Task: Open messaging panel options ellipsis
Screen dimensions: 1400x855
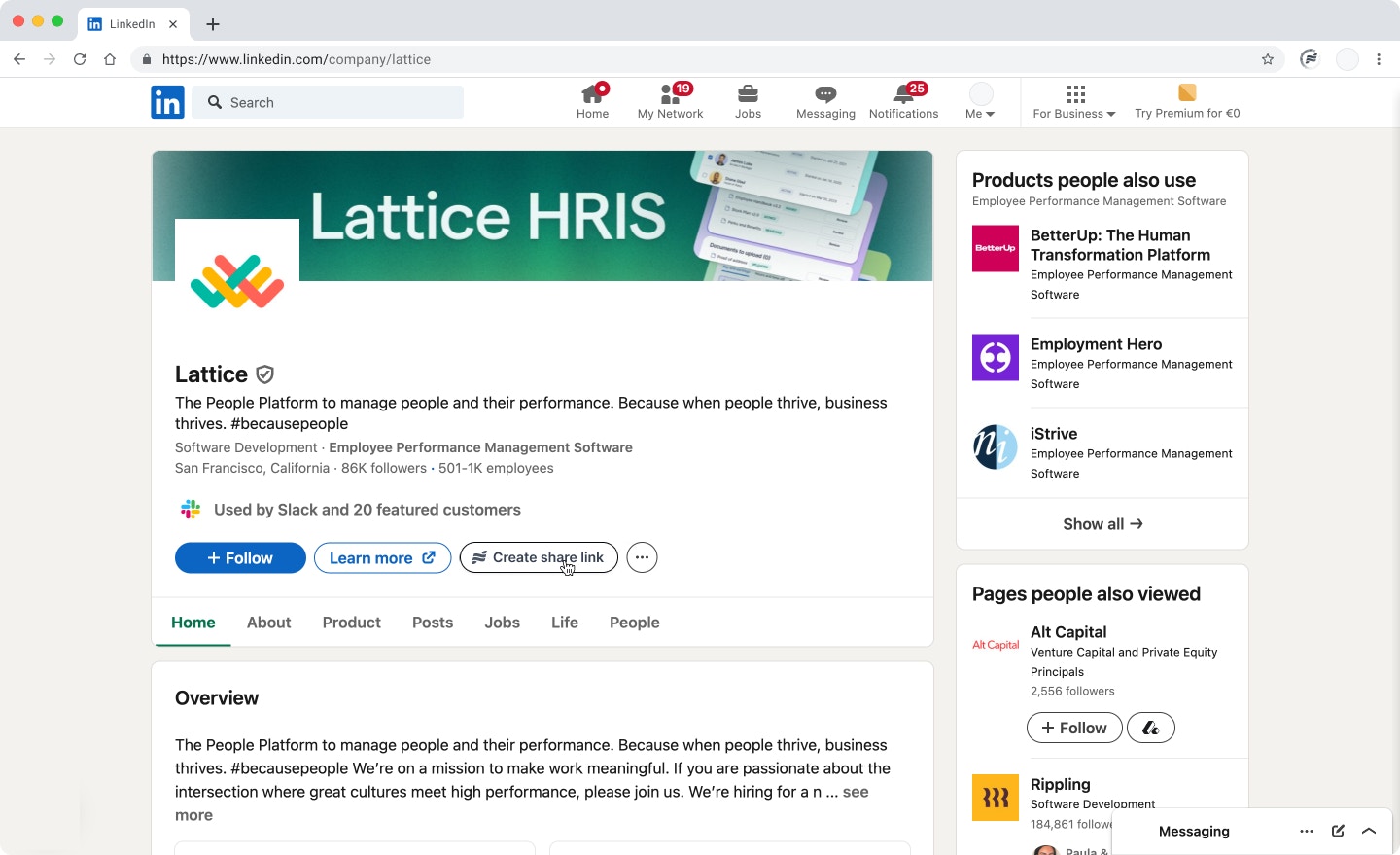Action: [x=1307, y=831]
